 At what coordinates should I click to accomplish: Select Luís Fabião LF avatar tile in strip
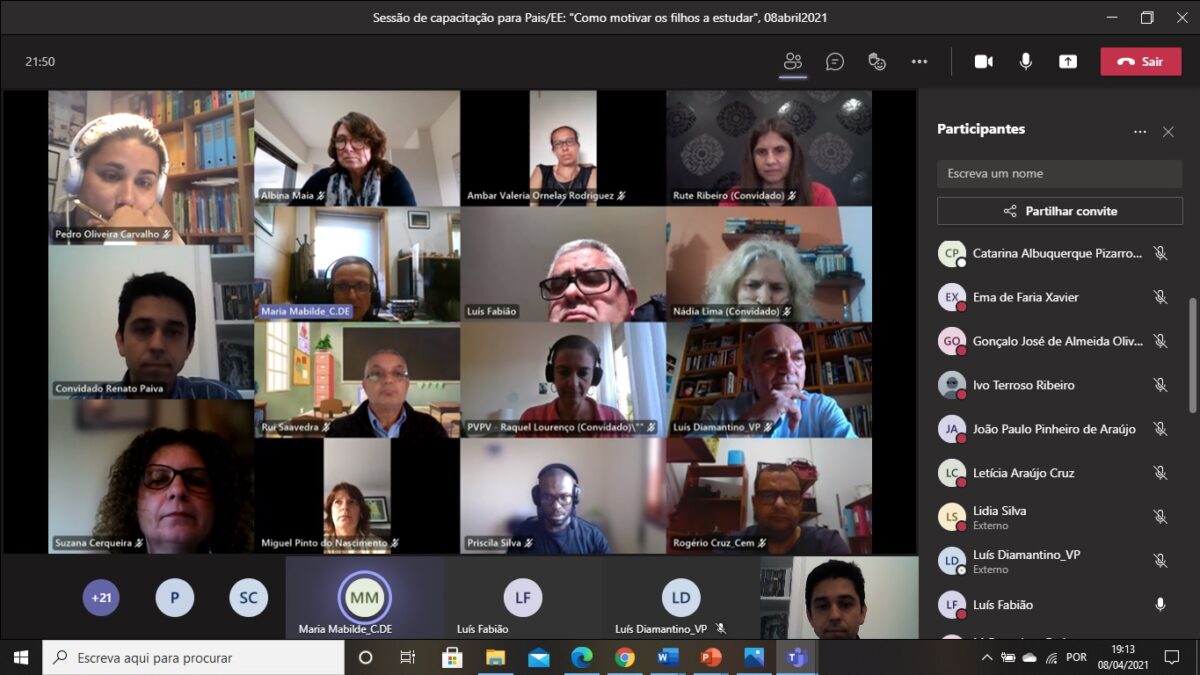pos(523,598)
